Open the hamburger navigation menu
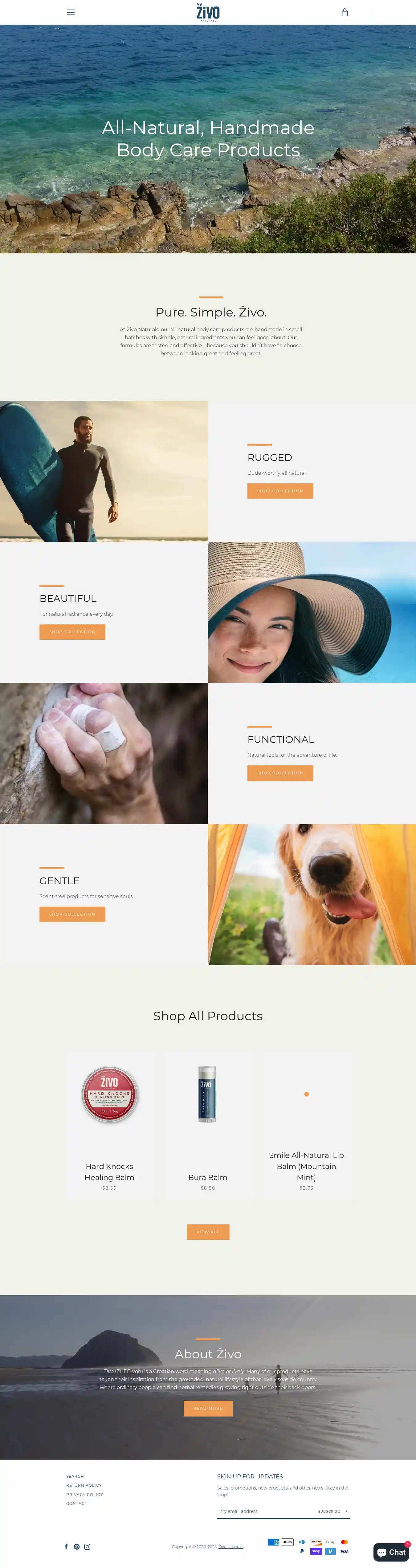 click(x=71, y=12)
